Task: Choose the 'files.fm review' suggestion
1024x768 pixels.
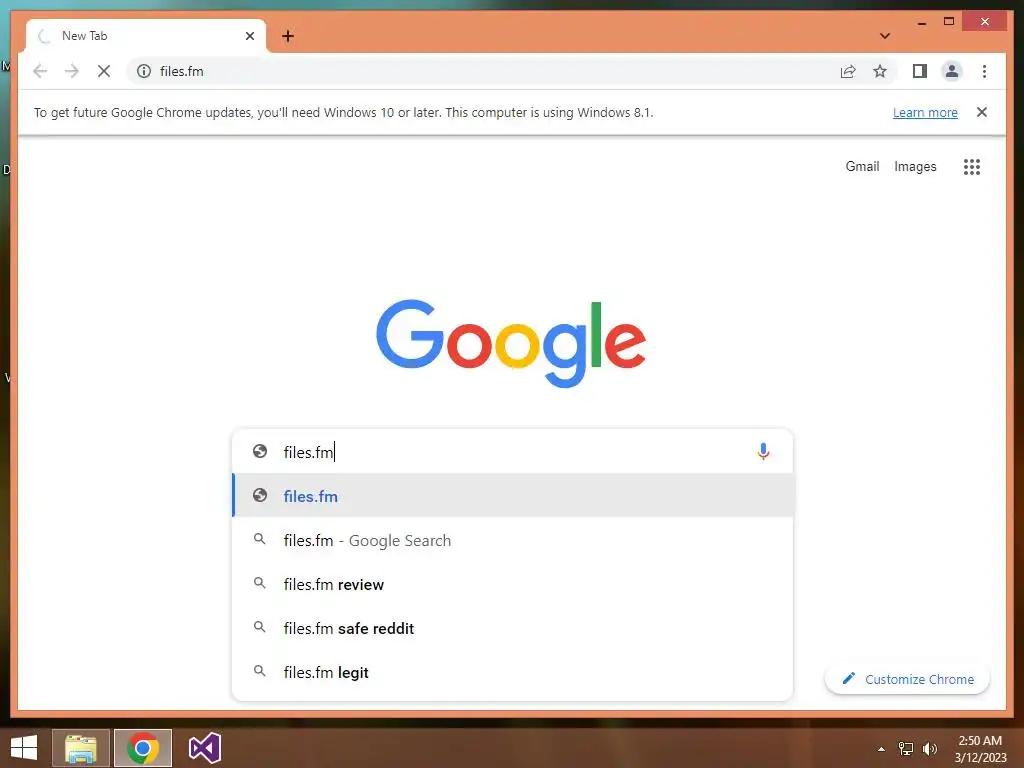Action: pos(513,584)
